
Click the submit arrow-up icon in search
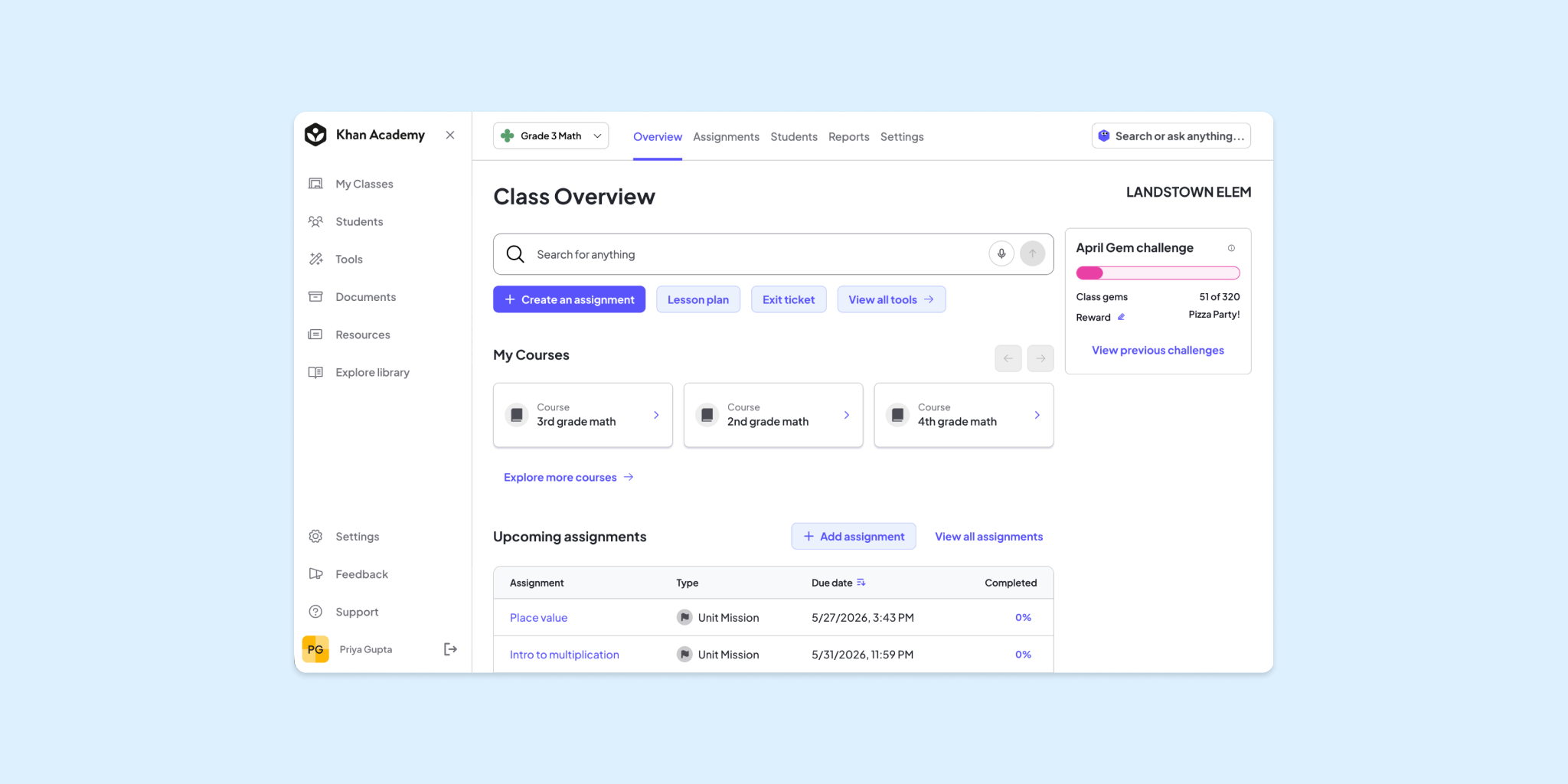tap(1033, 253)
